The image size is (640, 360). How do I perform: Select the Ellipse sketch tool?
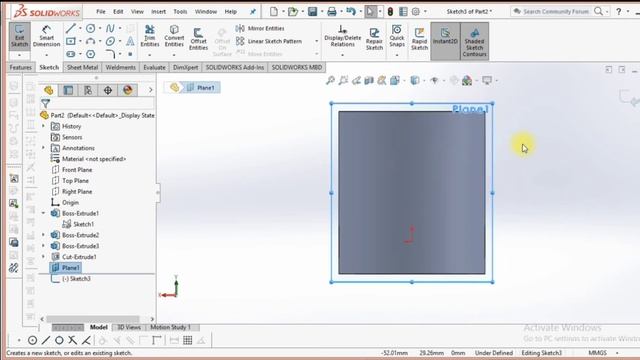pyautogui.click(x=110, y=41)
